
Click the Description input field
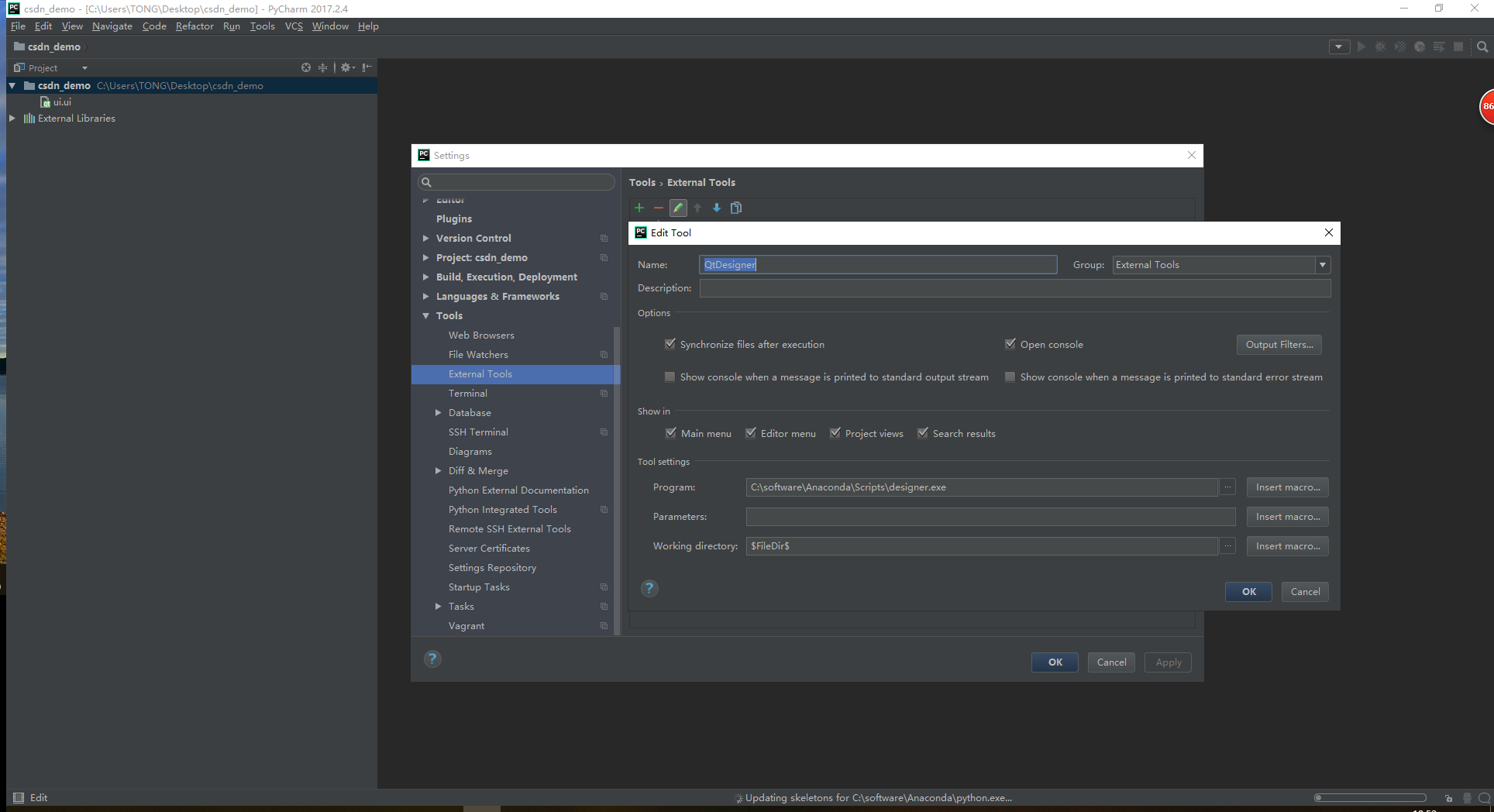click(x=1015, y=288)
